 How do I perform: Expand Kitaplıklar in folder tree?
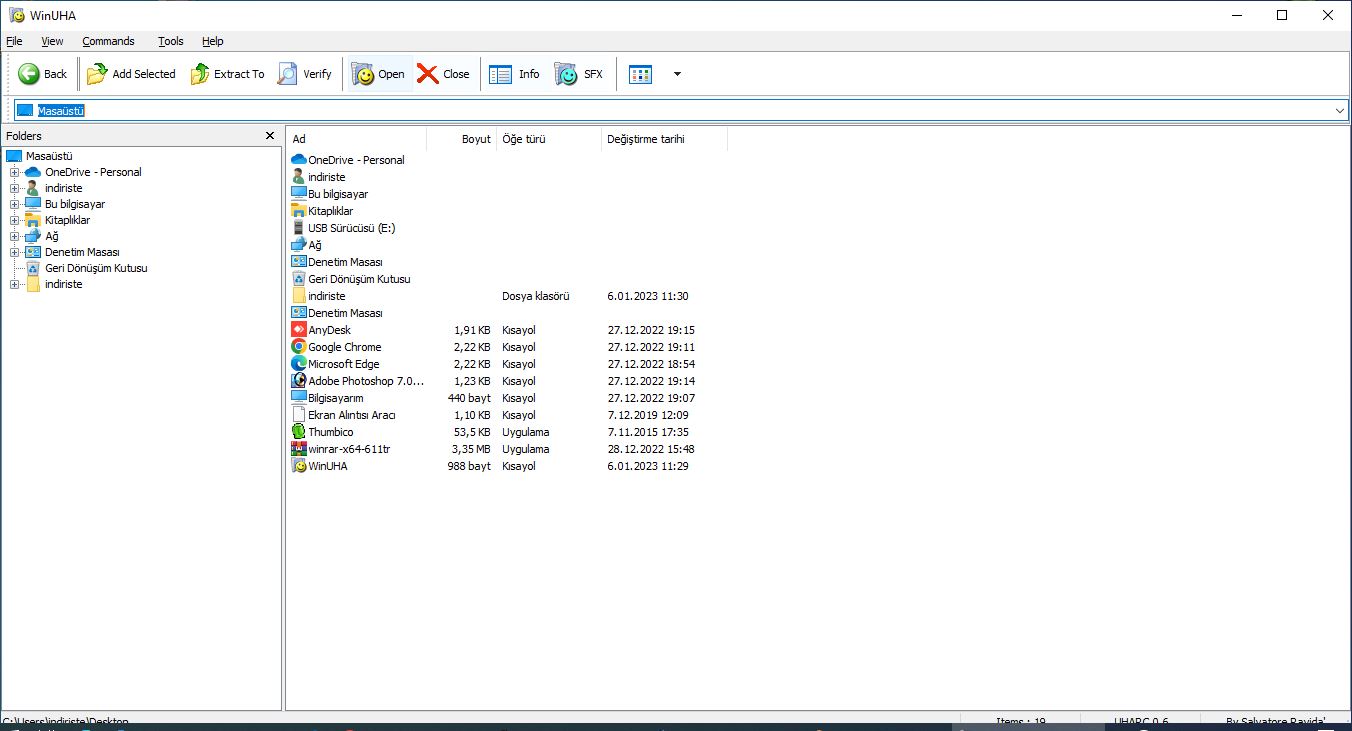(15, 220)
